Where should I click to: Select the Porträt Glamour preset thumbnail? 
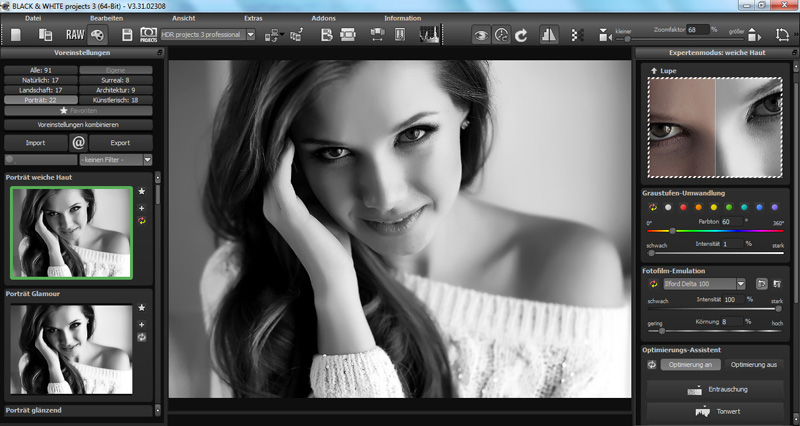point(70,350)
